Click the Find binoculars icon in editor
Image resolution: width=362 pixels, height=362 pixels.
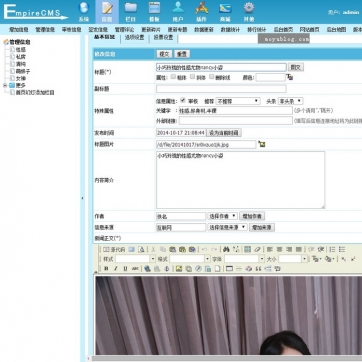pos(226,249)
